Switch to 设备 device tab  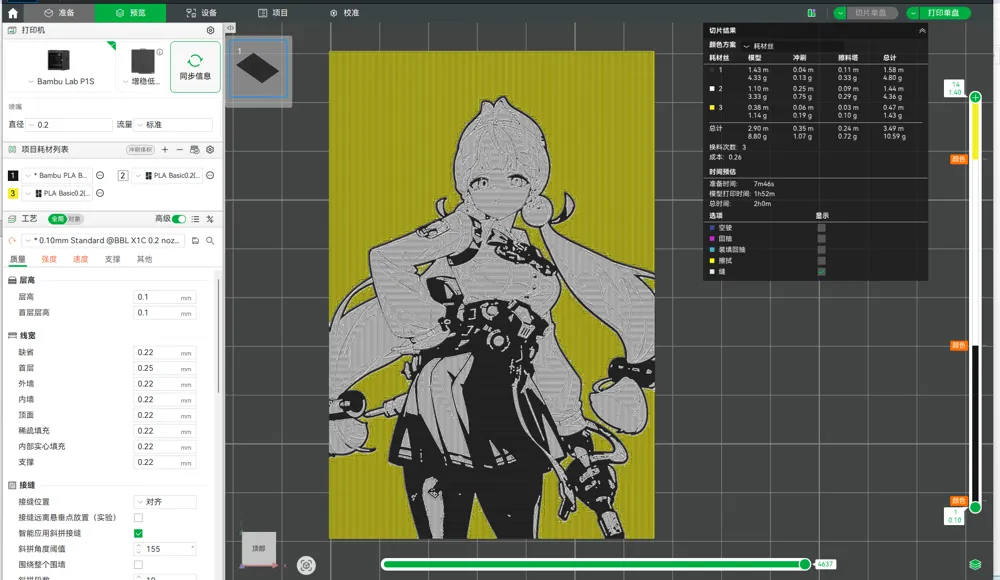pos(202,13)
